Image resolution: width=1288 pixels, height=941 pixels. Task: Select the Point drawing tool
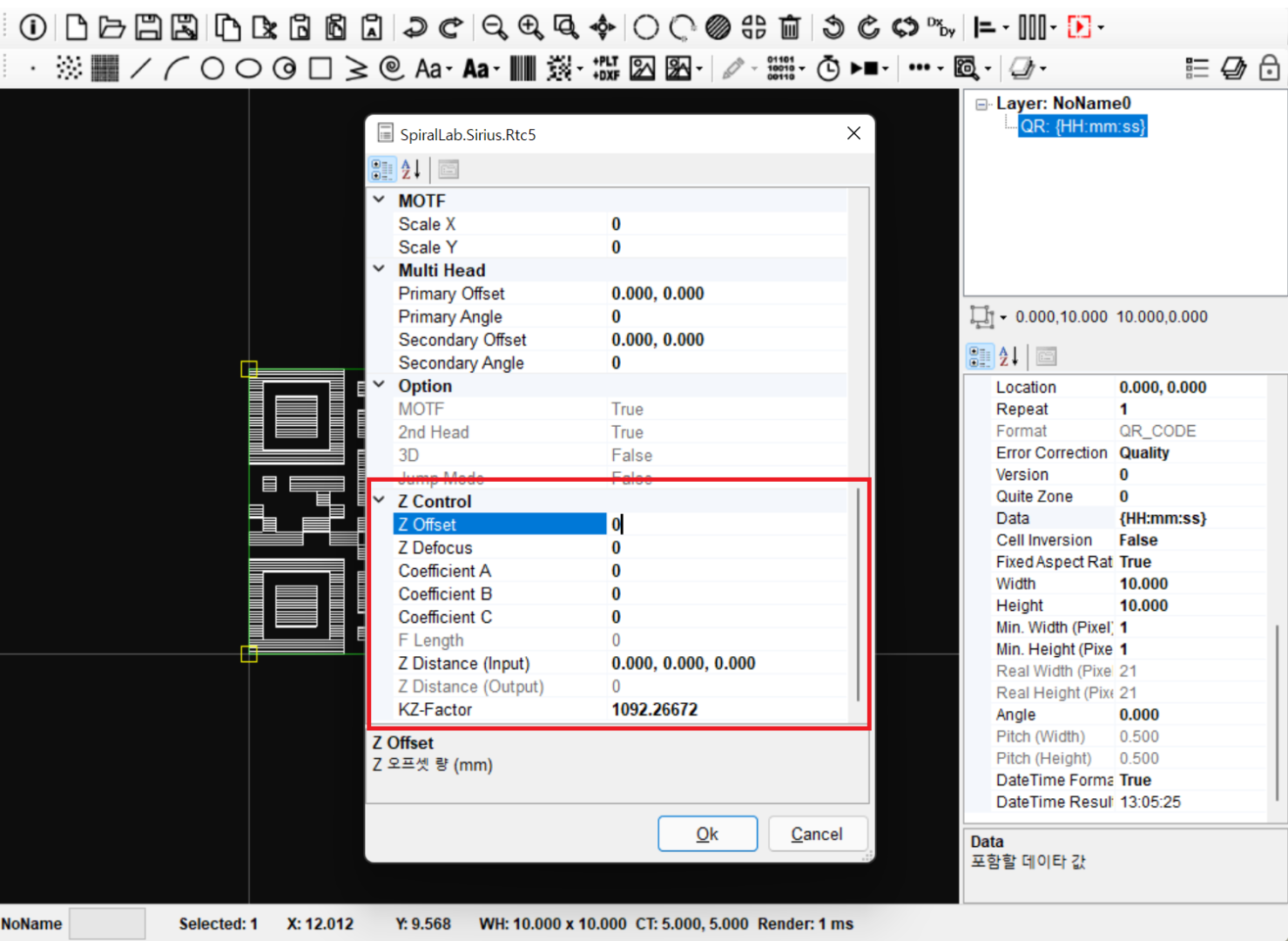pyautogui.click(x=33, y=68)
